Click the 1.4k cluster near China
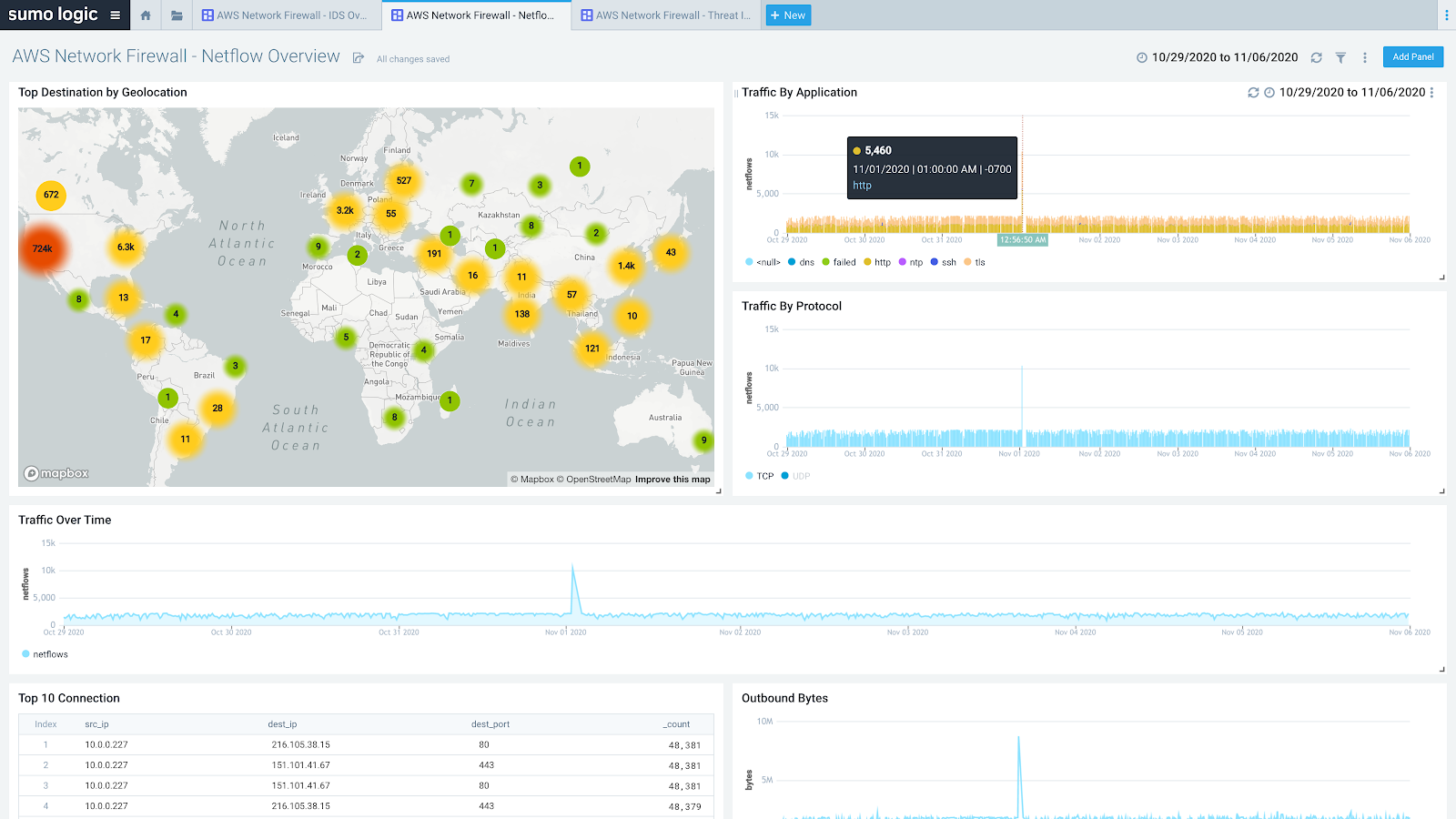Screen dimensions: 1456x819 click(x=626, y=266)
